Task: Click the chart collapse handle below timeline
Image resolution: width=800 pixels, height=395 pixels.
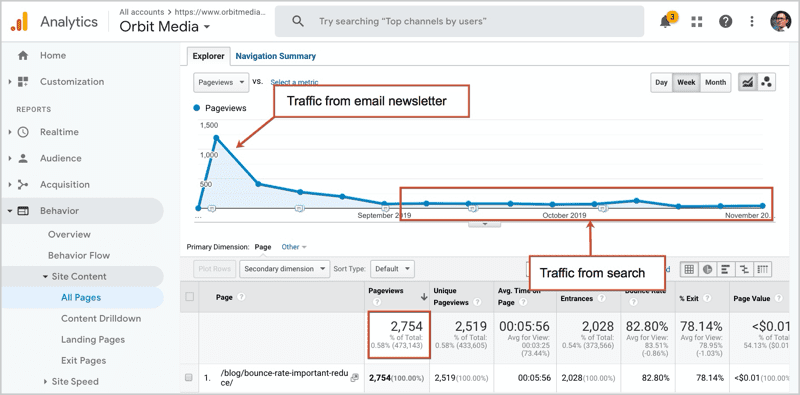Action: (485, 224)
